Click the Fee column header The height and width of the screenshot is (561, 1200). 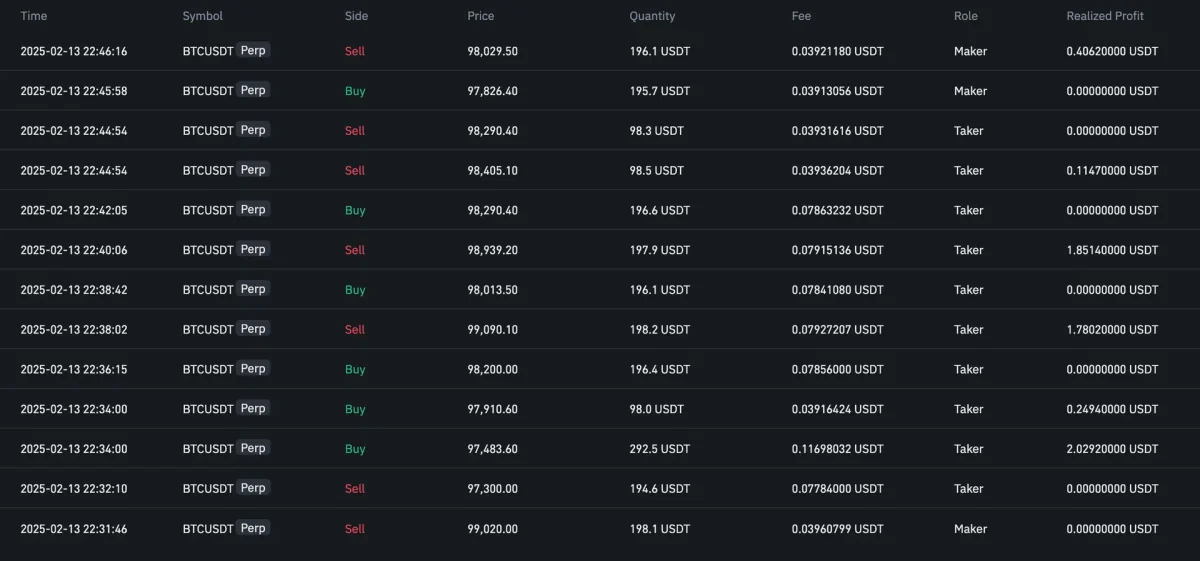(x=801, y=16)
